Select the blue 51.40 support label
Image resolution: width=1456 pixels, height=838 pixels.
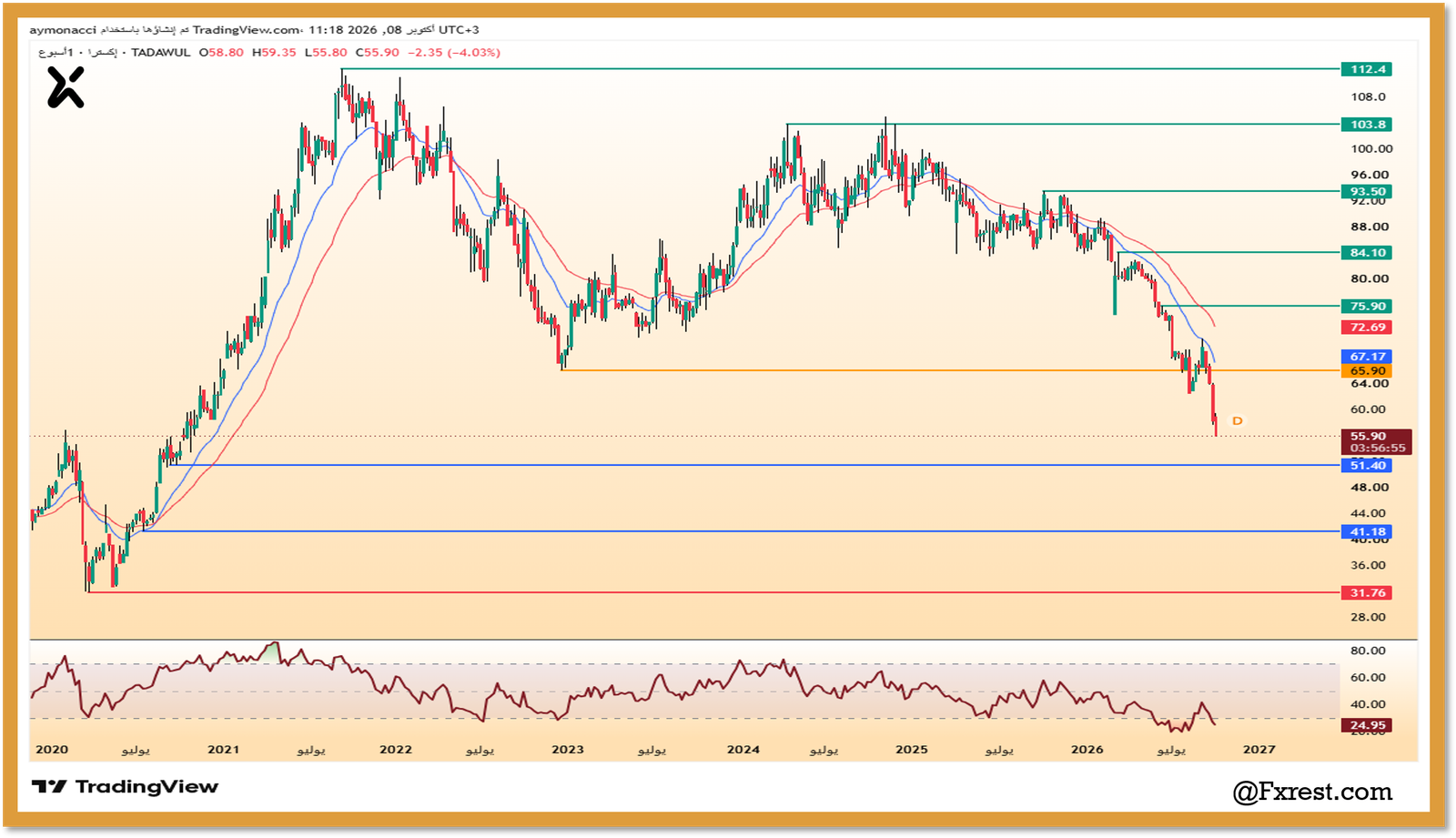click(x=1368, y=466)
